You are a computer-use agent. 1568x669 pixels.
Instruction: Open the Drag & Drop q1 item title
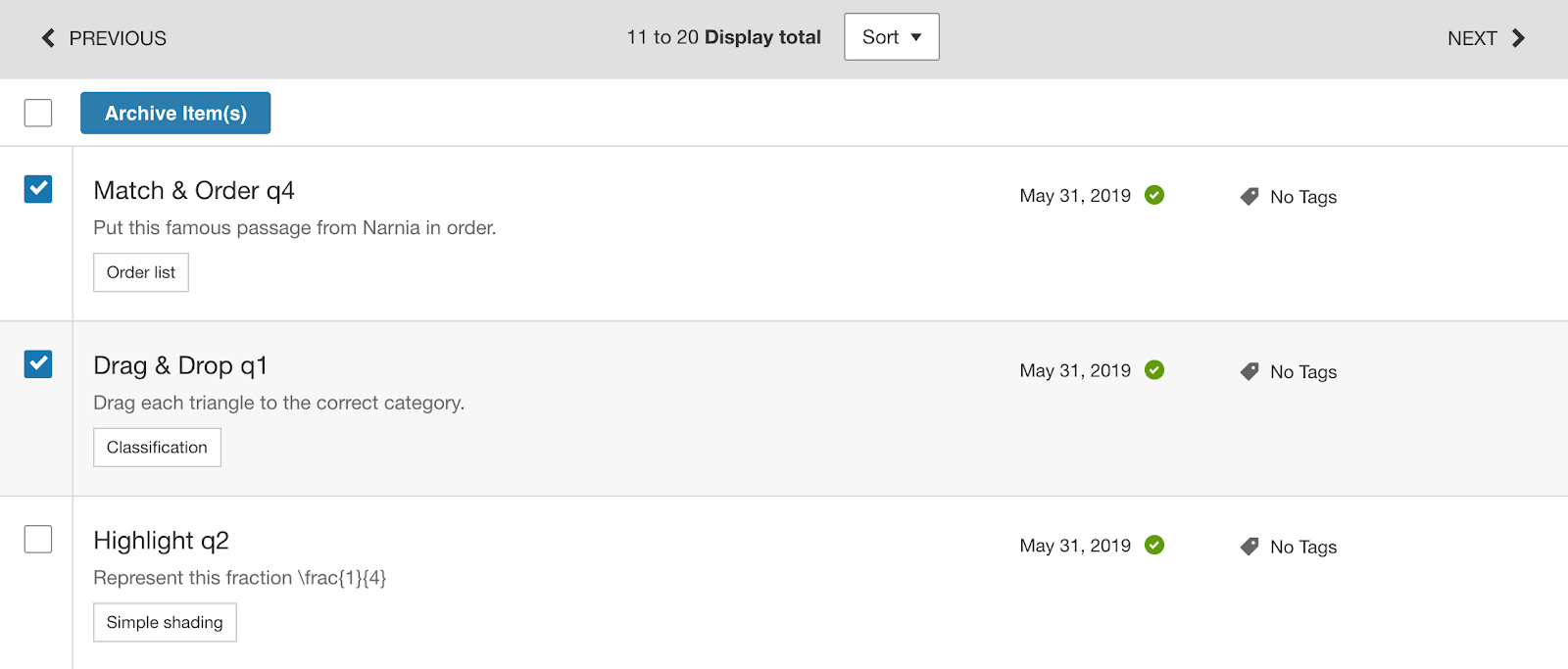[x=180, y=366]
